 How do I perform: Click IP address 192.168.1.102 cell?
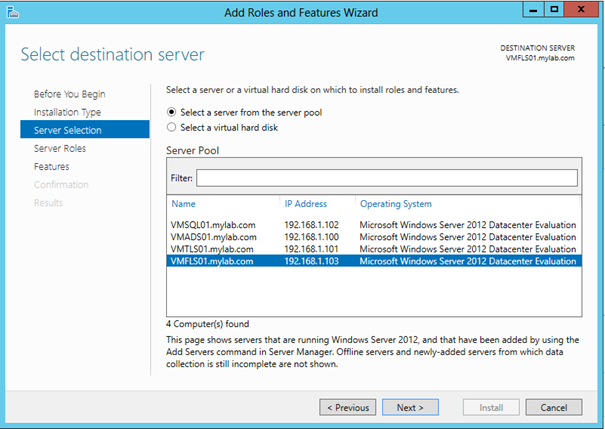pyautogui.click(x=311, y=225)
